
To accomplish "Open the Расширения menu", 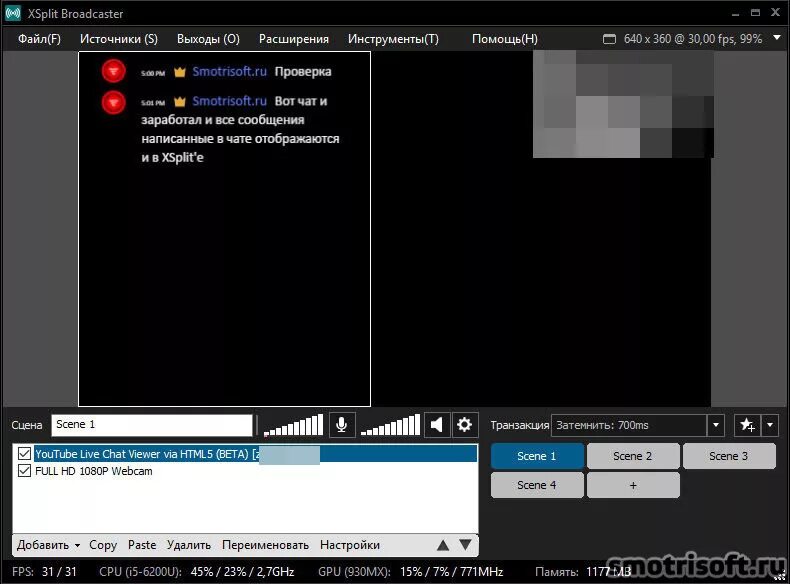I will click(294, 39).
